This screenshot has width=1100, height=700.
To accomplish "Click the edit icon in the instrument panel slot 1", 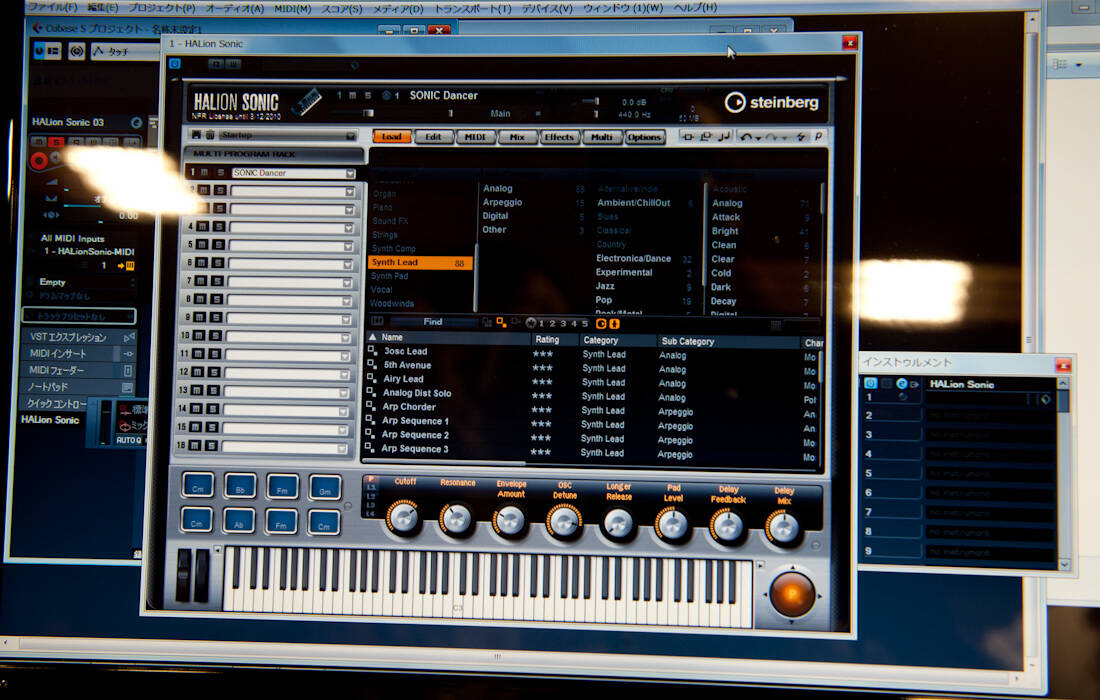I will (x=901, y=384).
